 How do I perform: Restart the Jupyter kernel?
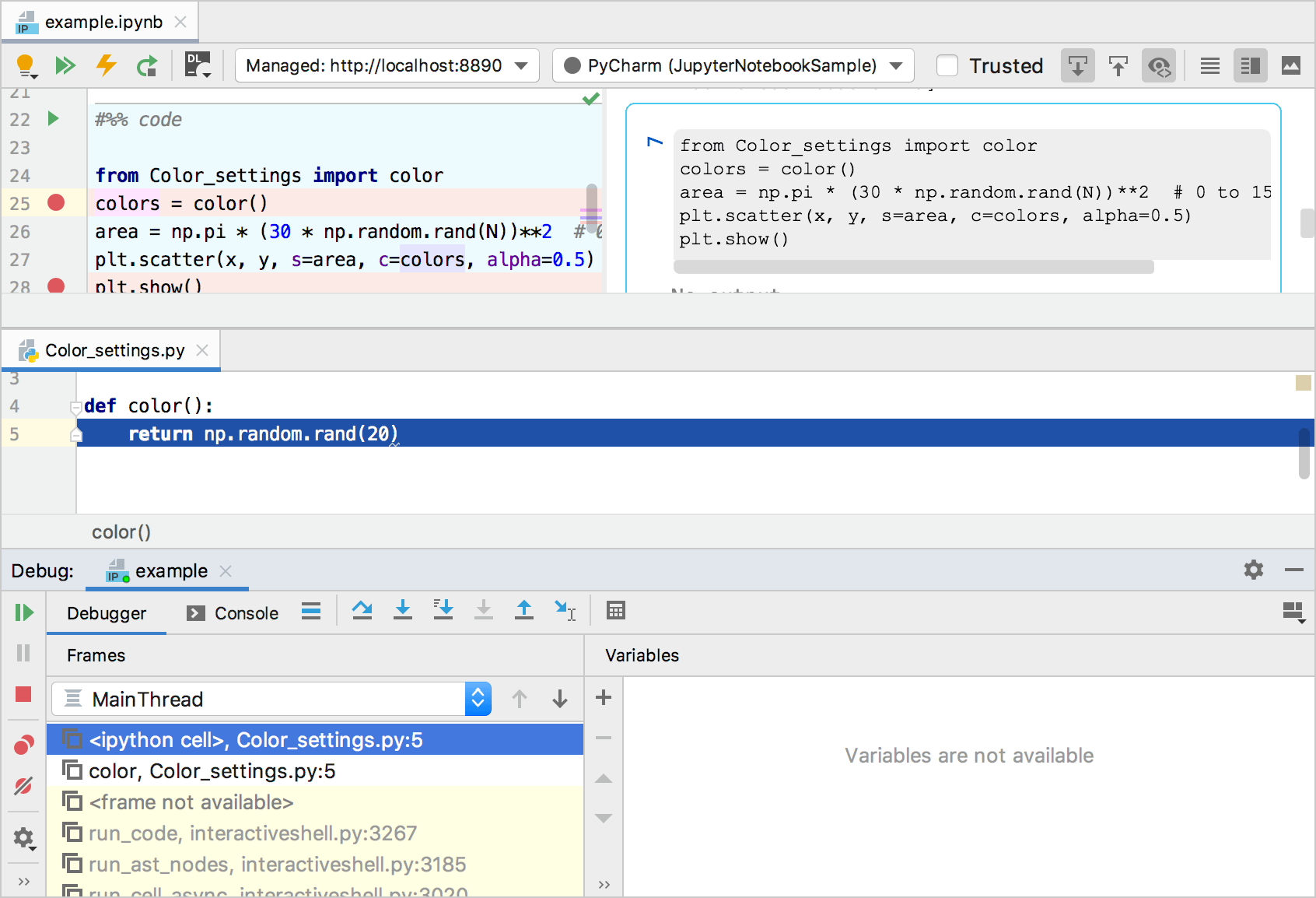pyautogui.click(x=148, y=65)
